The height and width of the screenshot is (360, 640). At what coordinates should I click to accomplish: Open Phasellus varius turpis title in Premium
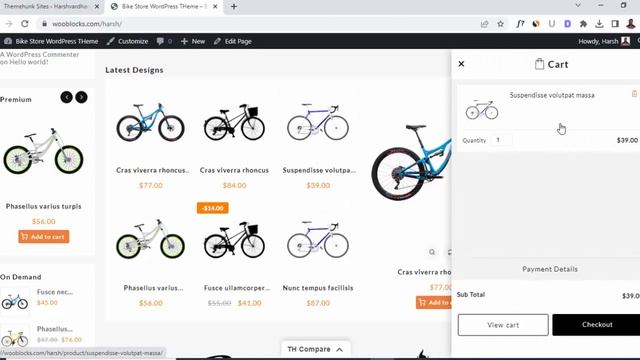[x=44, y=206]
